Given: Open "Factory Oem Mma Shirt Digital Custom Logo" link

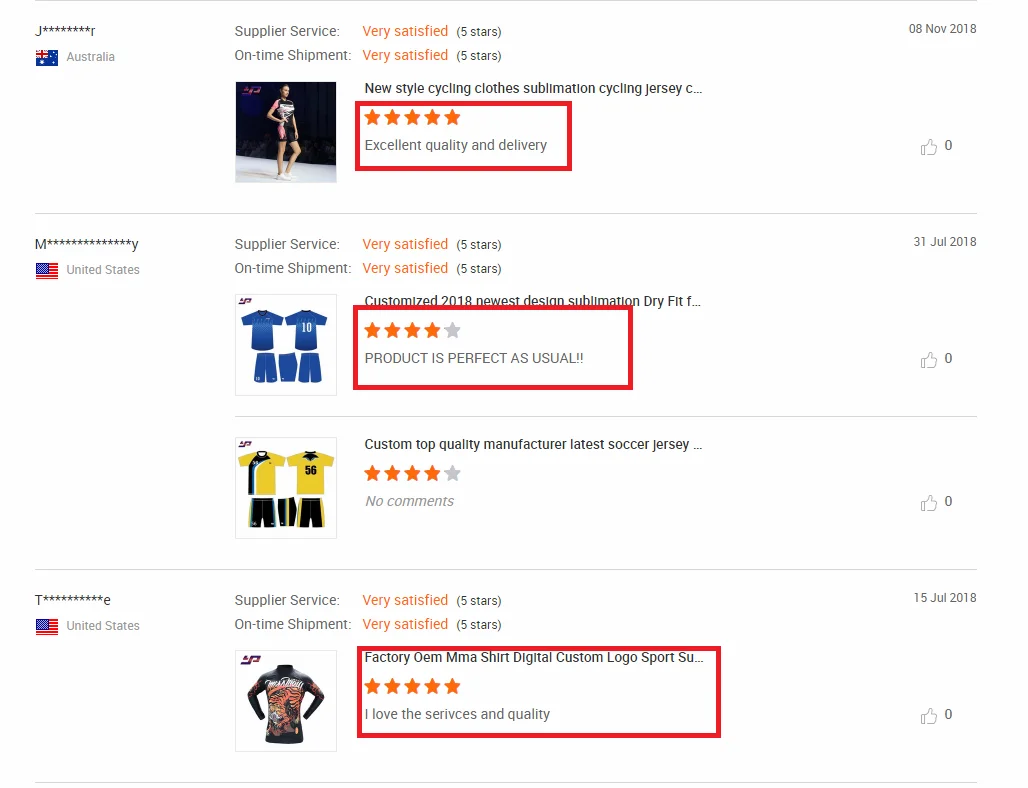Looking at the screenshot, I should (x=533, y=658).
